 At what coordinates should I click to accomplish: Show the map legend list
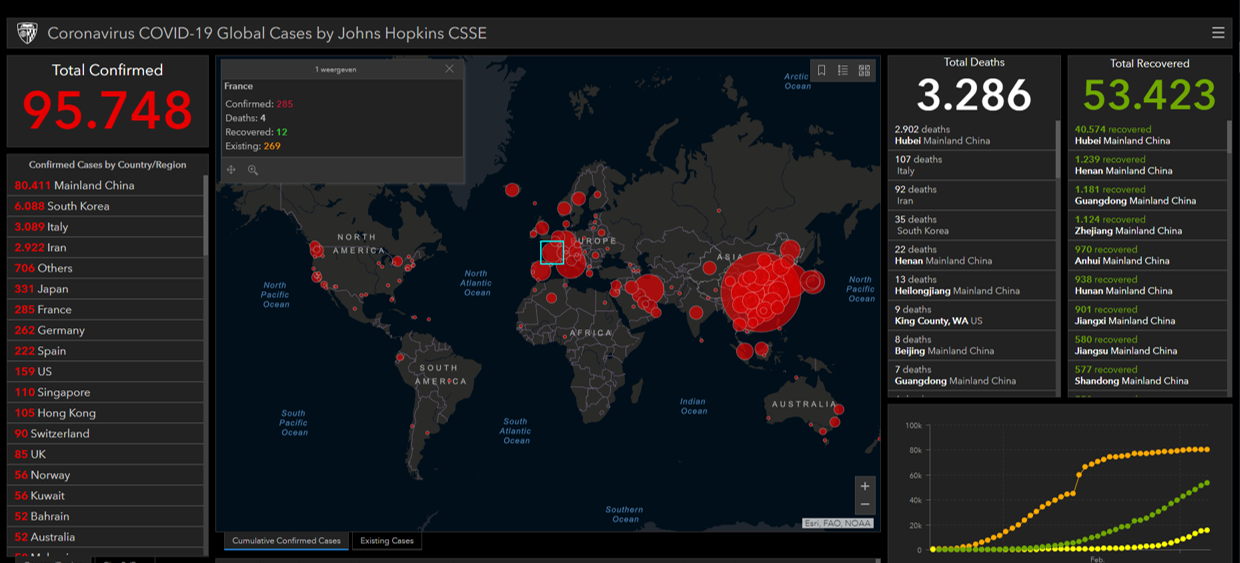(843, 70)
